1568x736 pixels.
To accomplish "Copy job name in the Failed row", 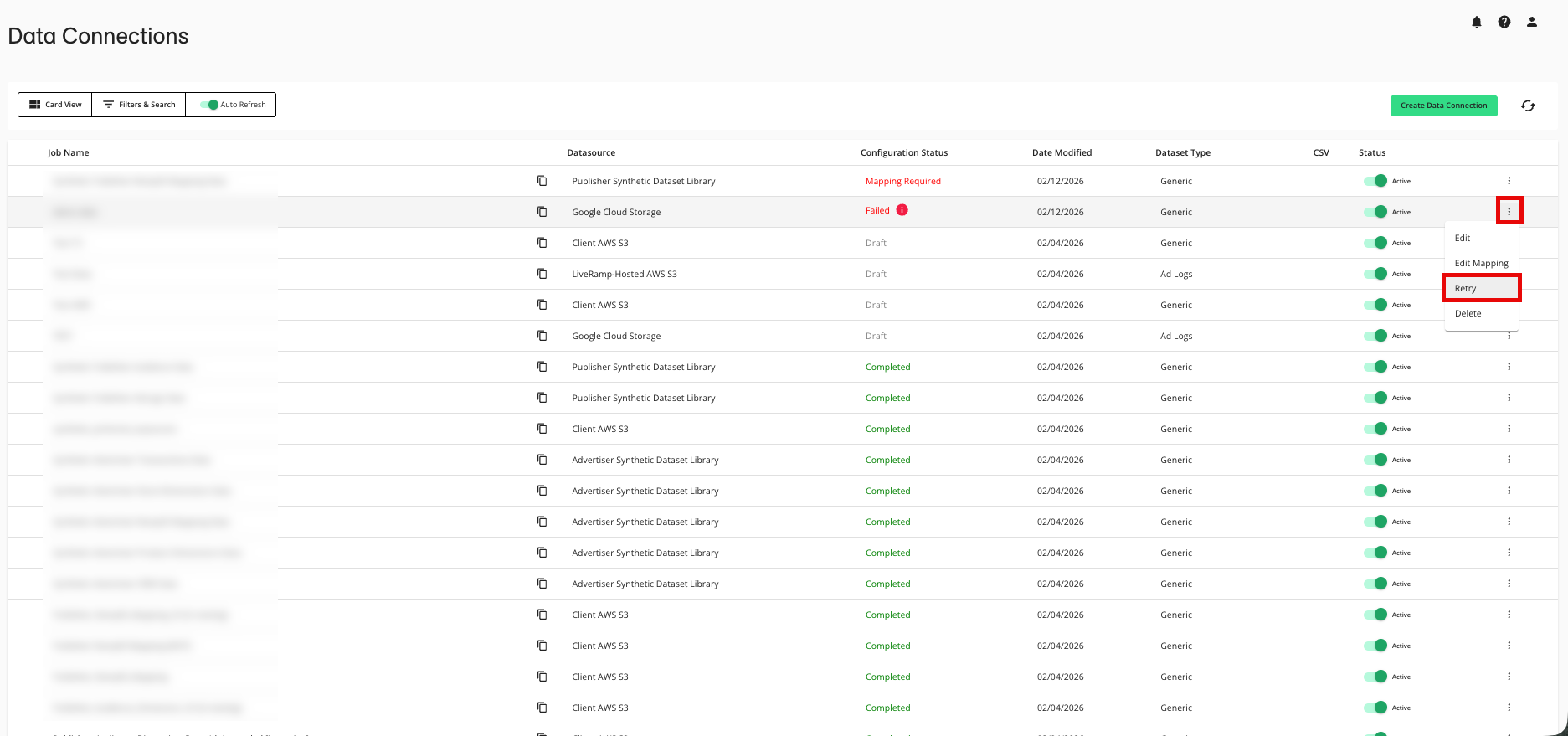I will 542,212.
